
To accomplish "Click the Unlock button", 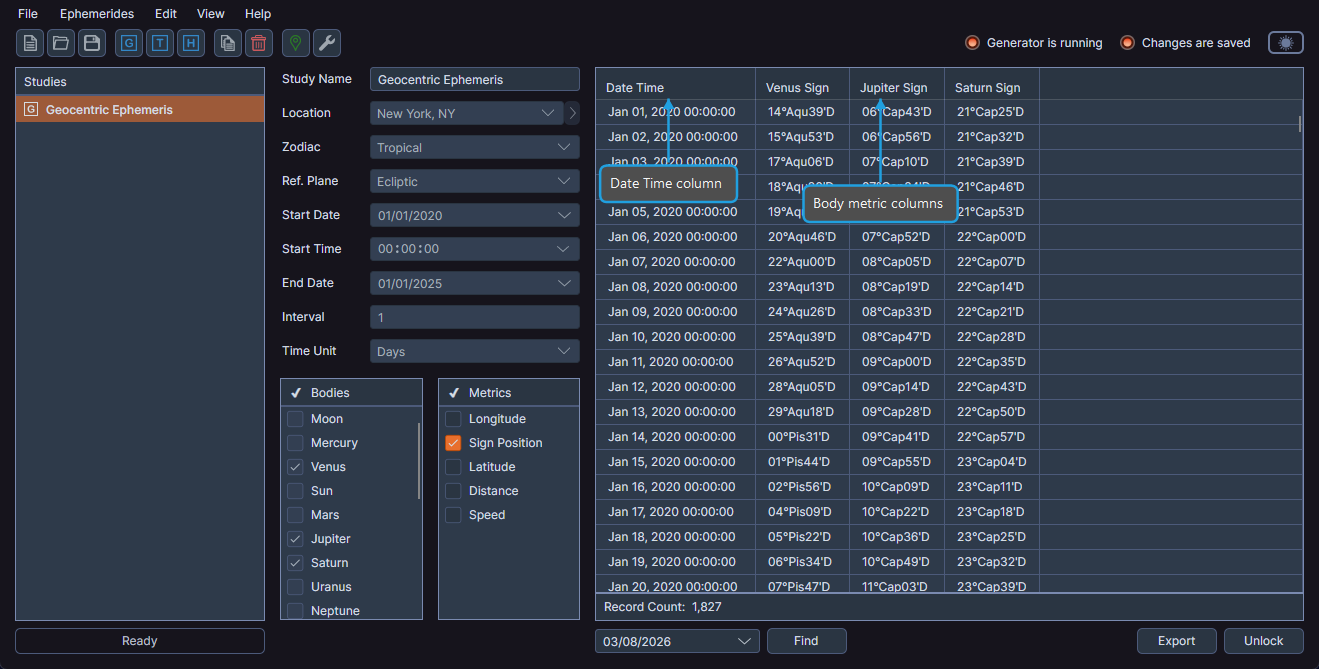I will [x=1262, y=641].
